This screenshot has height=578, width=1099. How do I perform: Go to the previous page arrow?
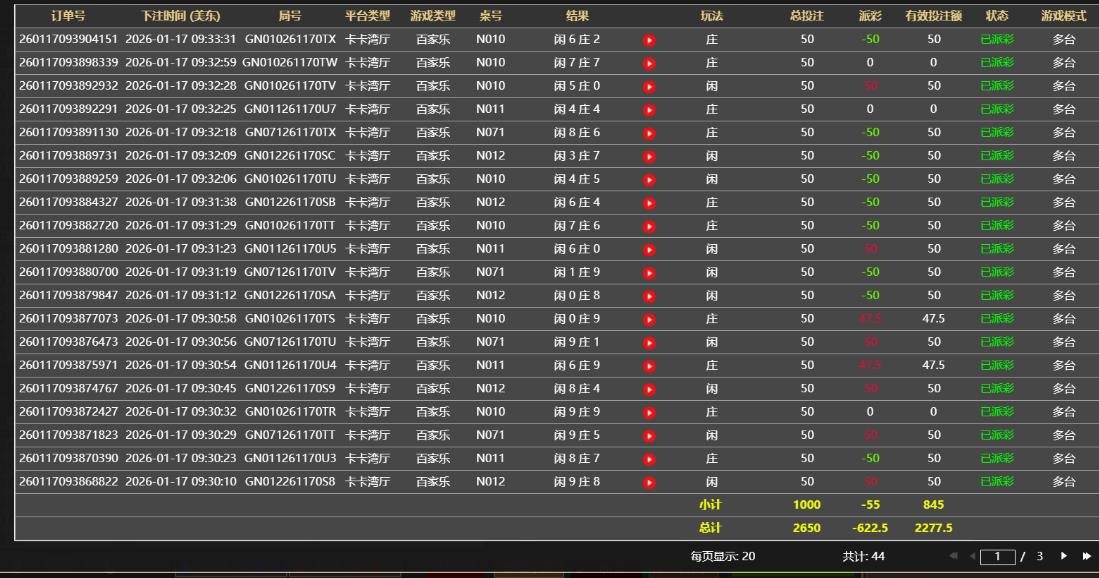pyautogui.click(x=972, y=556)
